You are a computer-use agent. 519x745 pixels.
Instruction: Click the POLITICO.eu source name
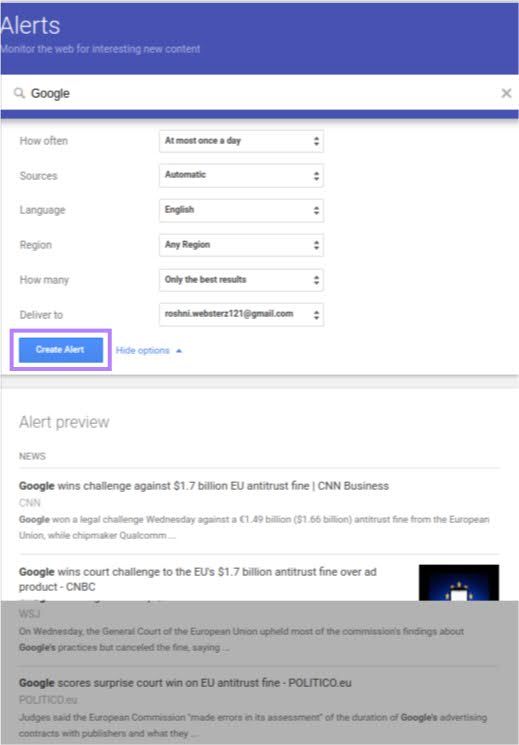pos(48,700)
